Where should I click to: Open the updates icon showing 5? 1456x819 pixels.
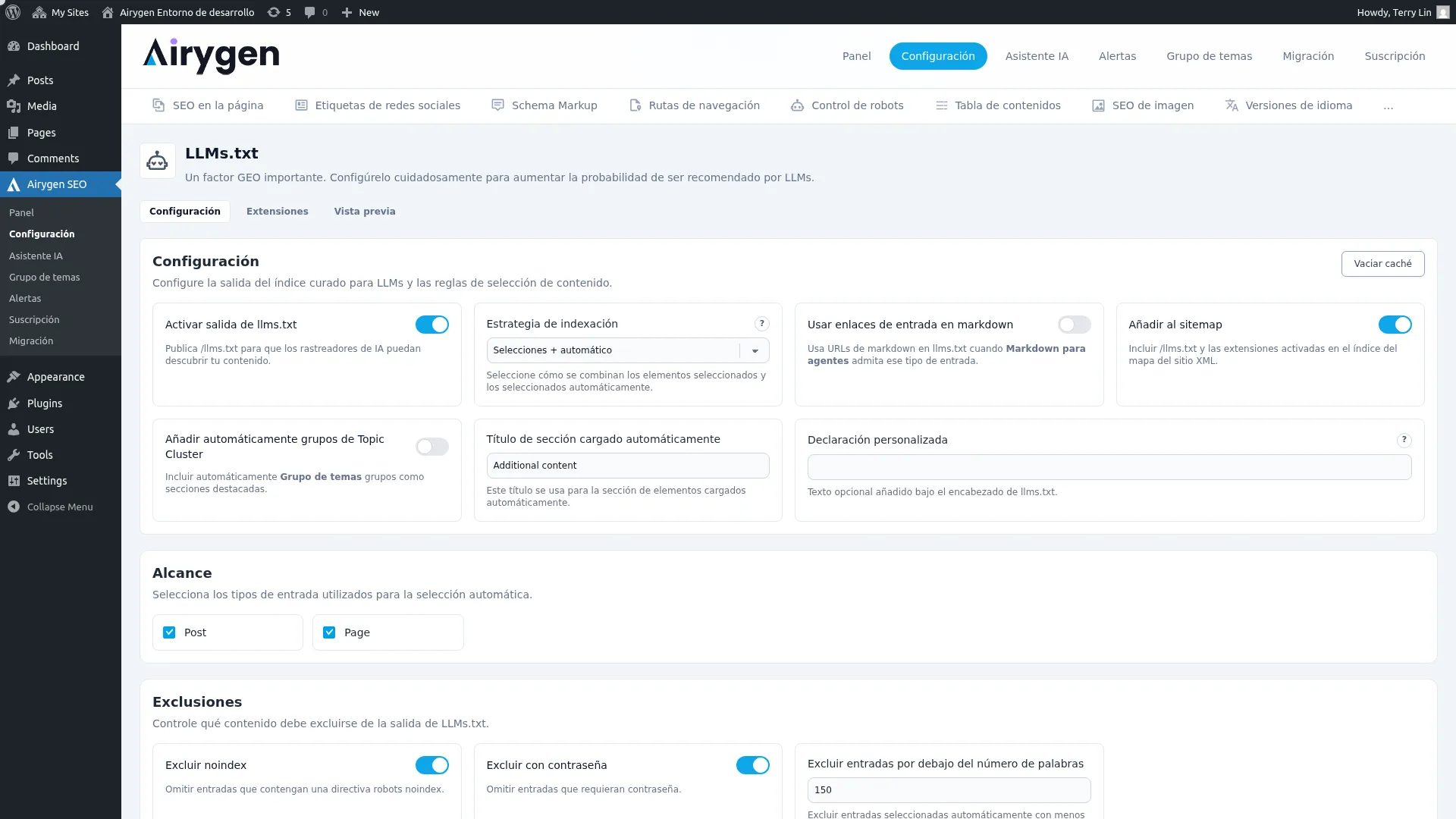pyautogui.click(x=274, y=12)
